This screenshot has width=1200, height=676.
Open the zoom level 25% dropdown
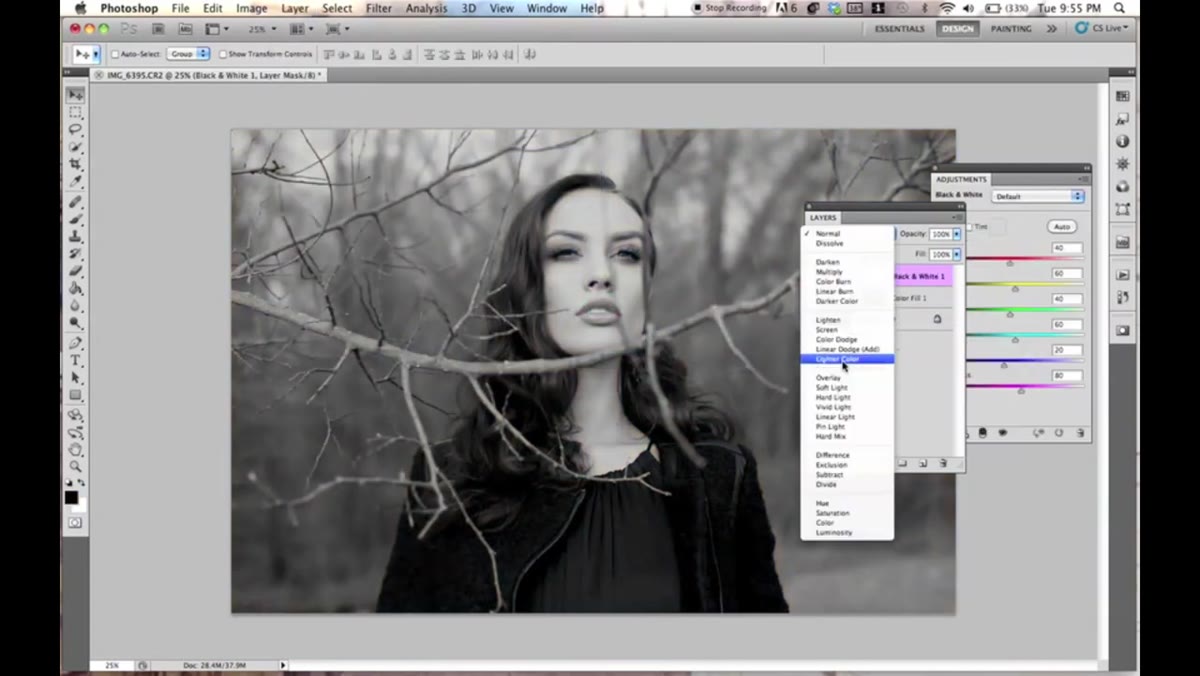tap(263, 29)
